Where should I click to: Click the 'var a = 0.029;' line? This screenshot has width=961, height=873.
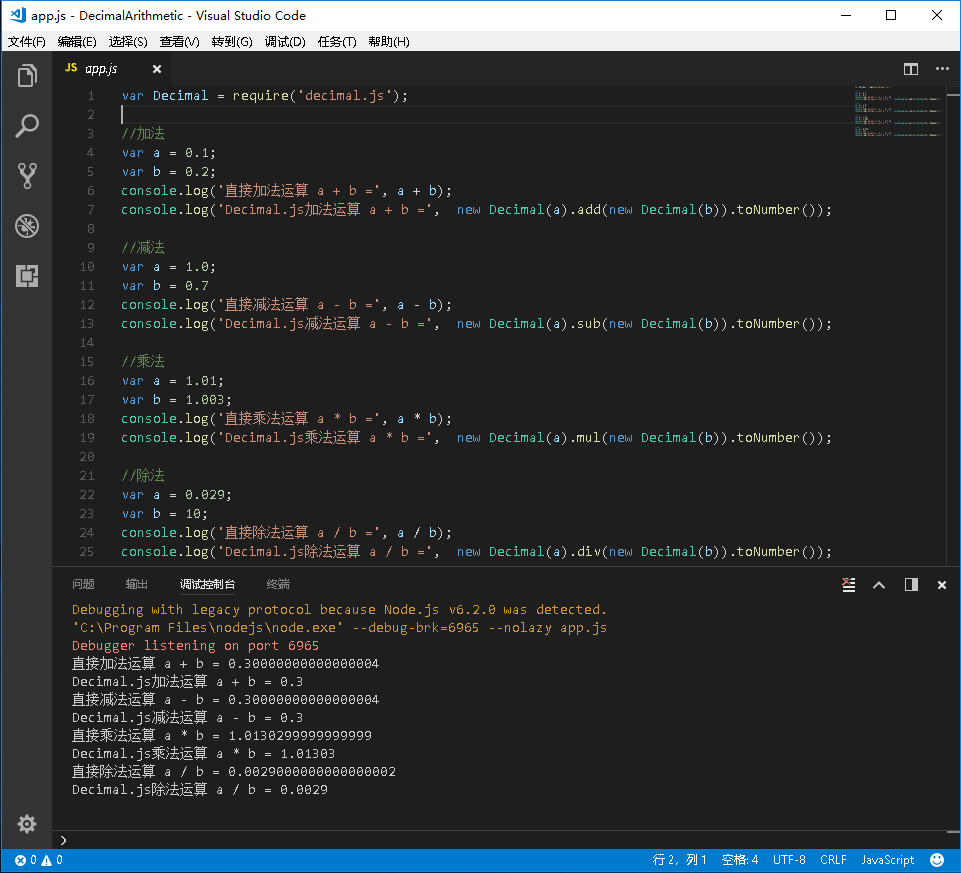pyautogui.click(x=177, y=495)
